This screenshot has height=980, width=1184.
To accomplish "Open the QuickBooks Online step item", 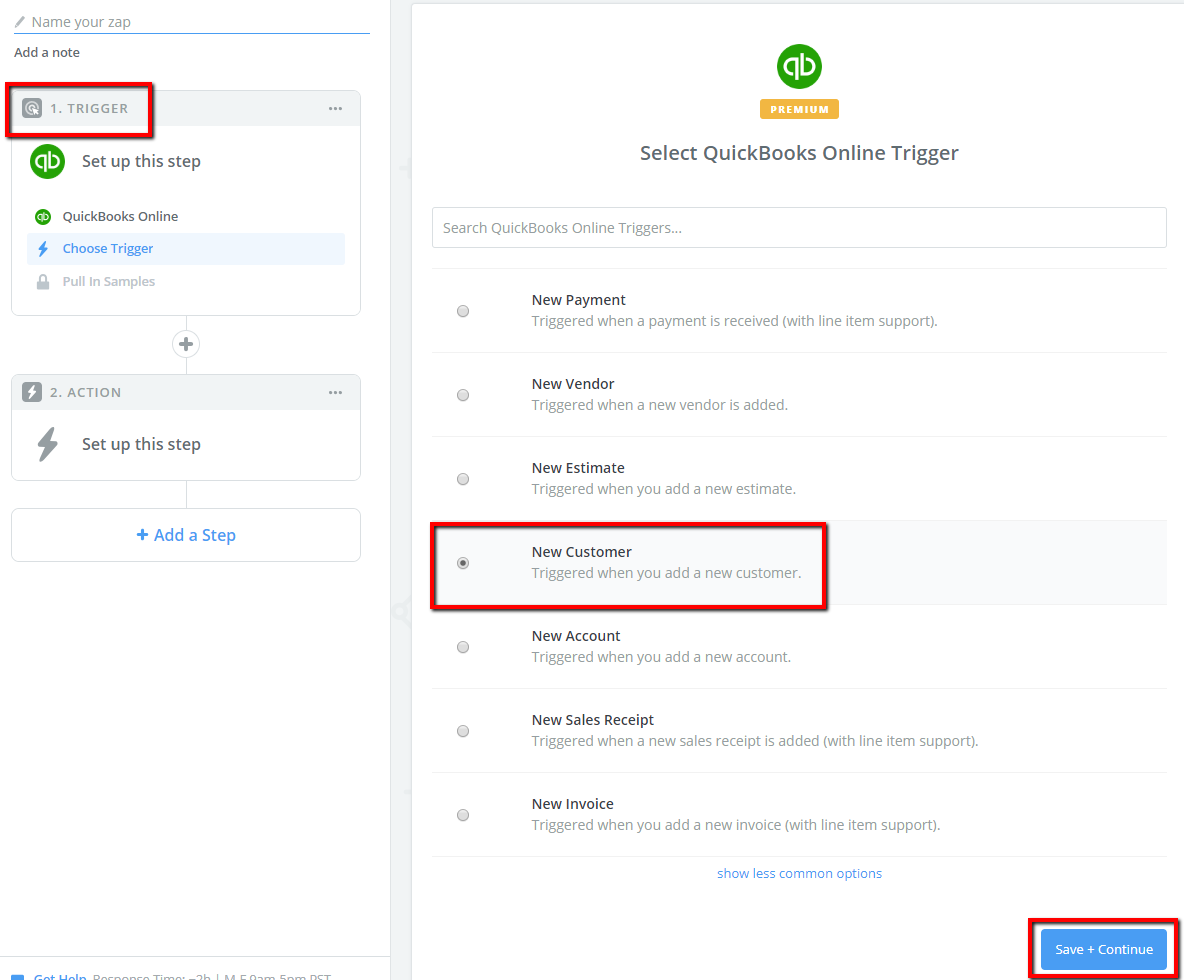I will point(186,217).
